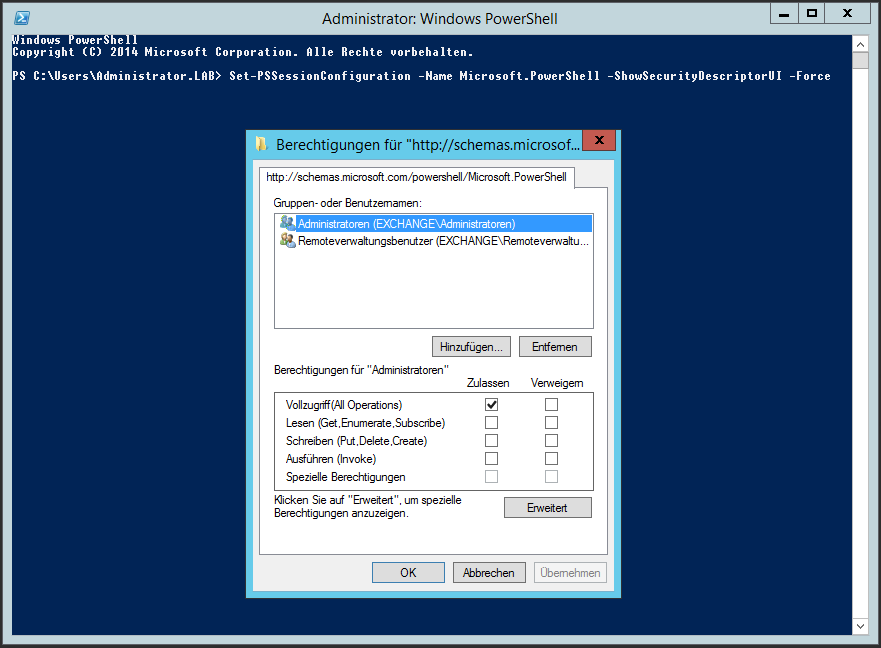Check Verweigern for Schreiben (Put,Delete,Create)

pos(552,441)
